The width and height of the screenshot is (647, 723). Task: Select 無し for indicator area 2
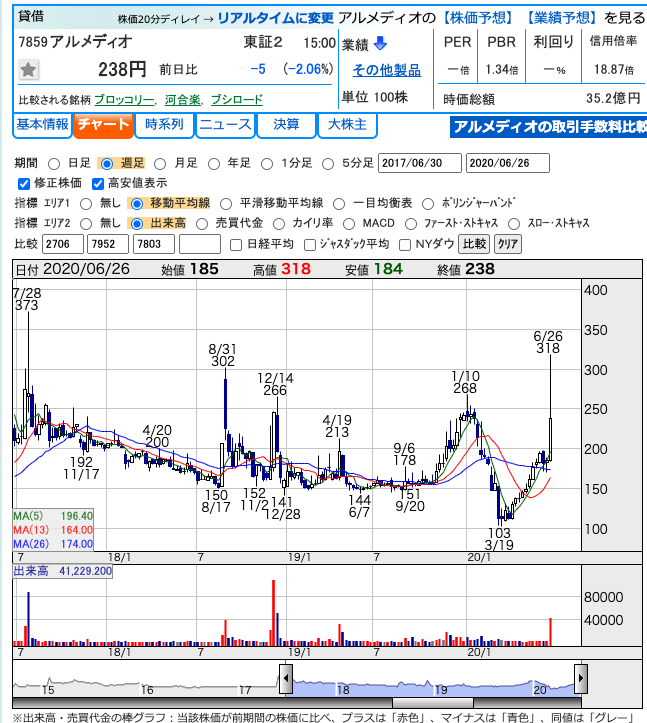pos(86,224)
